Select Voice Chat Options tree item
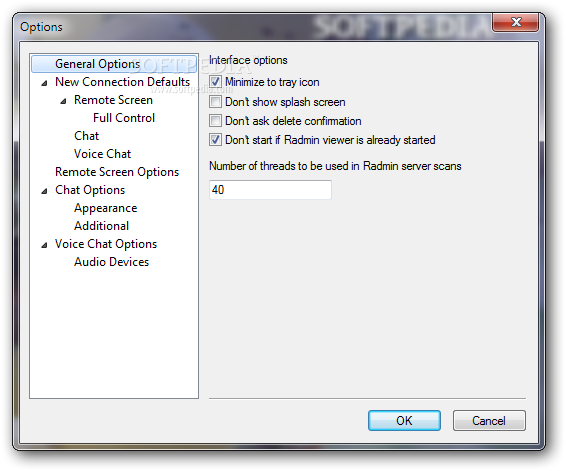 pyautogui.click(x=106, y=244)
